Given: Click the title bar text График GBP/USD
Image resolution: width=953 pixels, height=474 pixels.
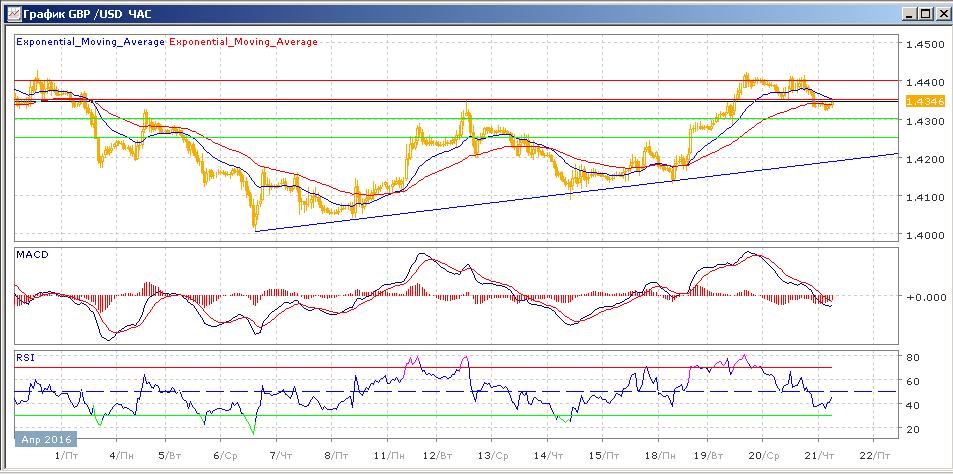Looking at the screenshot, I should (x=78, y=13).
